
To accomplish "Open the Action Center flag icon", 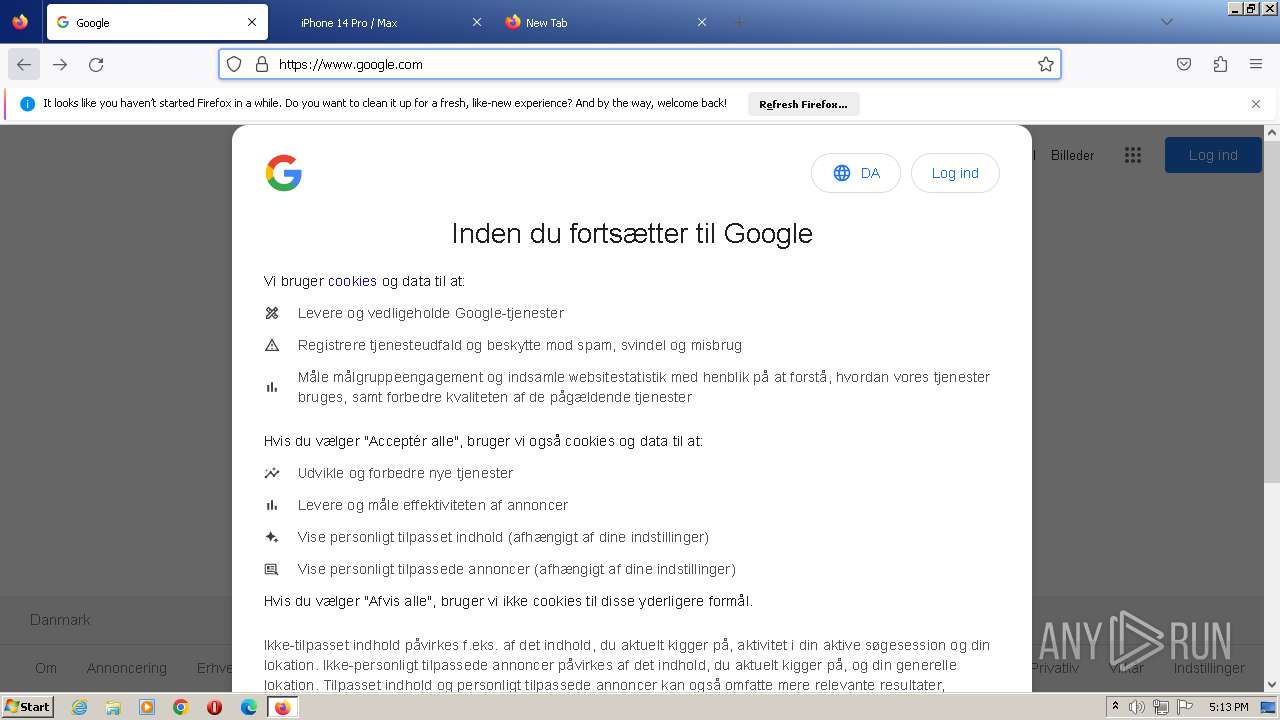I will 1184,707.
